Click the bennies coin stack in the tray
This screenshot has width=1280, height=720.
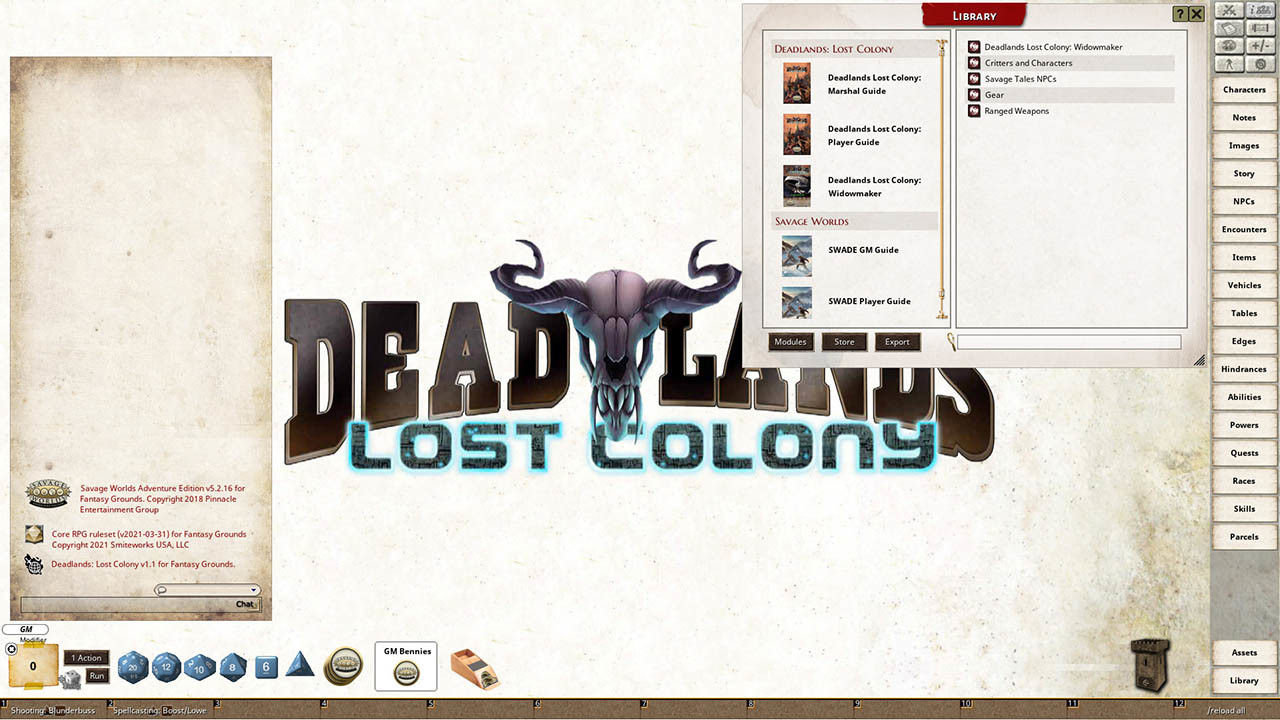coord(344,665)
